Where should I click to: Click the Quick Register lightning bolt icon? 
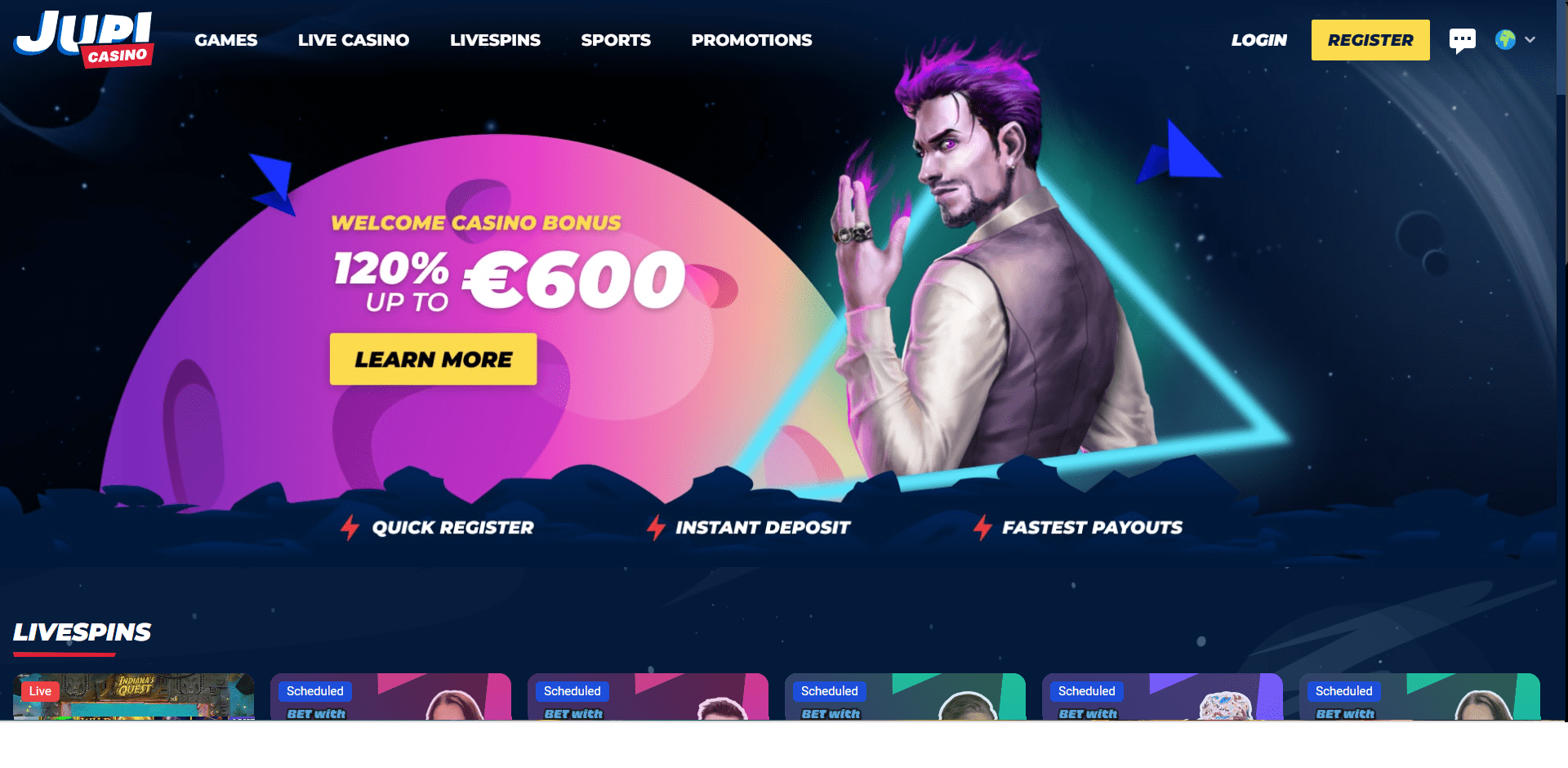click(x=350, y=528)
